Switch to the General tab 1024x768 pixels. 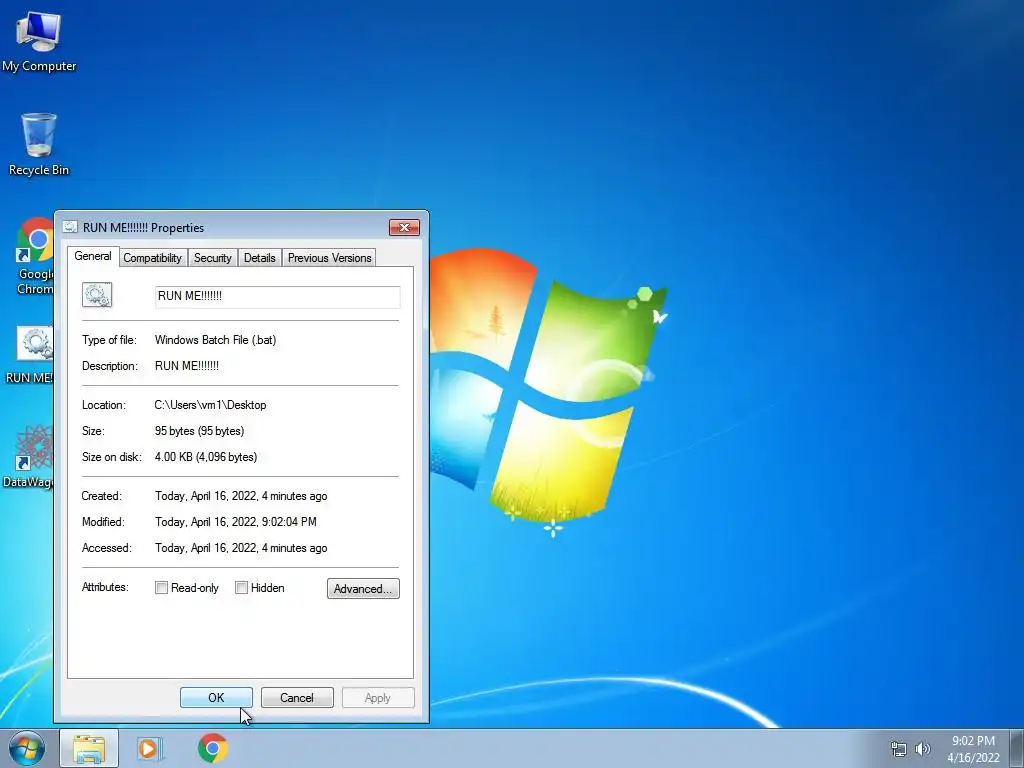pyautogui.click(x=93, y=256)
